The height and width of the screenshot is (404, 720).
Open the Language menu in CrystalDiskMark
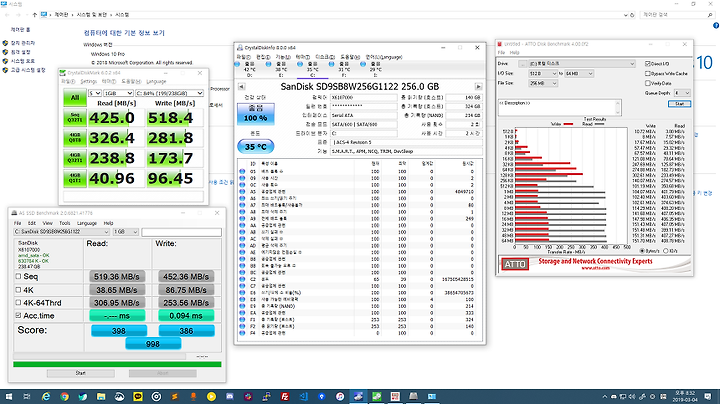pos(156,81)
